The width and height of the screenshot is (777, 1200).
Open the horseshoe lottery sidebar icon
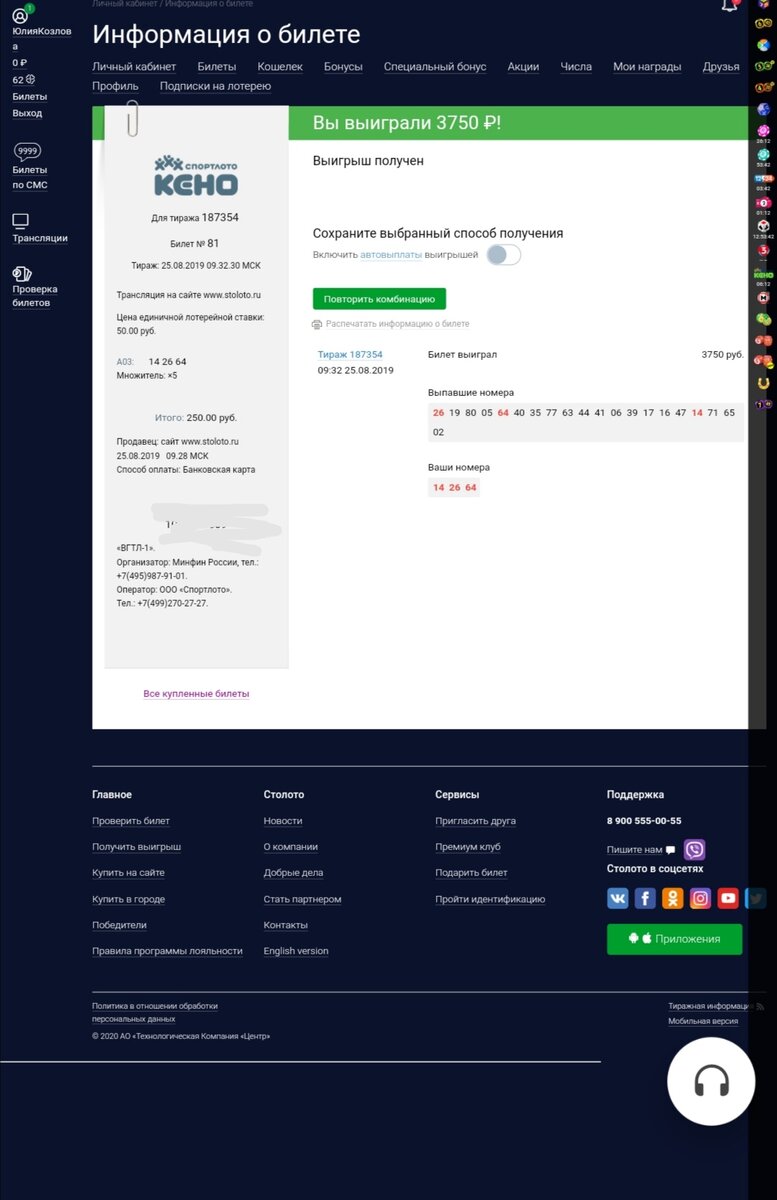tap(763, 382)
